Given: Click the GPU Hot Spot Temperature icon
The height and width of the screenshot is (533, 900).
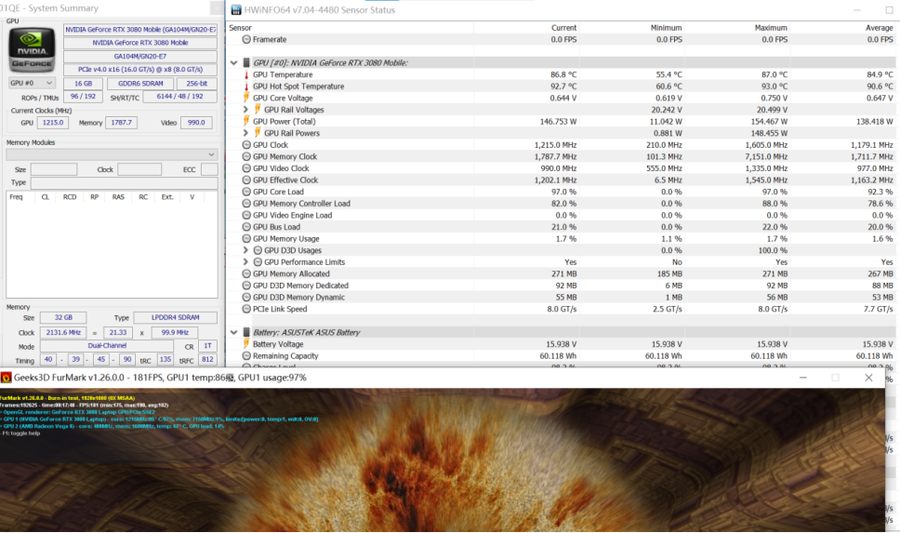Looking at the screenshot, I should [246, 87].
